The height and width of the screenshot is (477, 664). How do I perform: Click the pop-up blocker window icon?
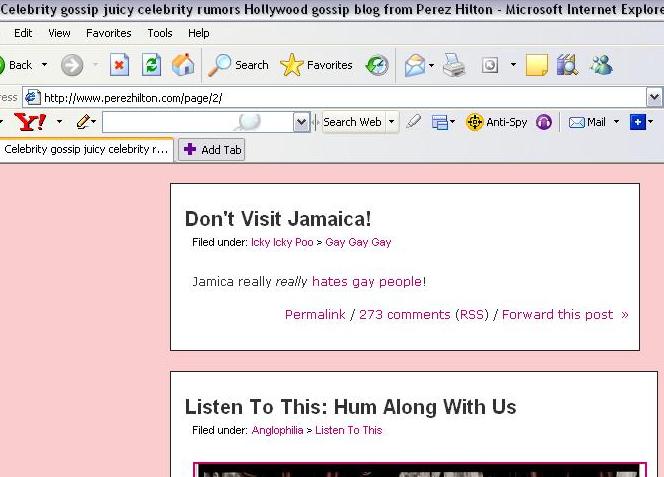(440, 122)
